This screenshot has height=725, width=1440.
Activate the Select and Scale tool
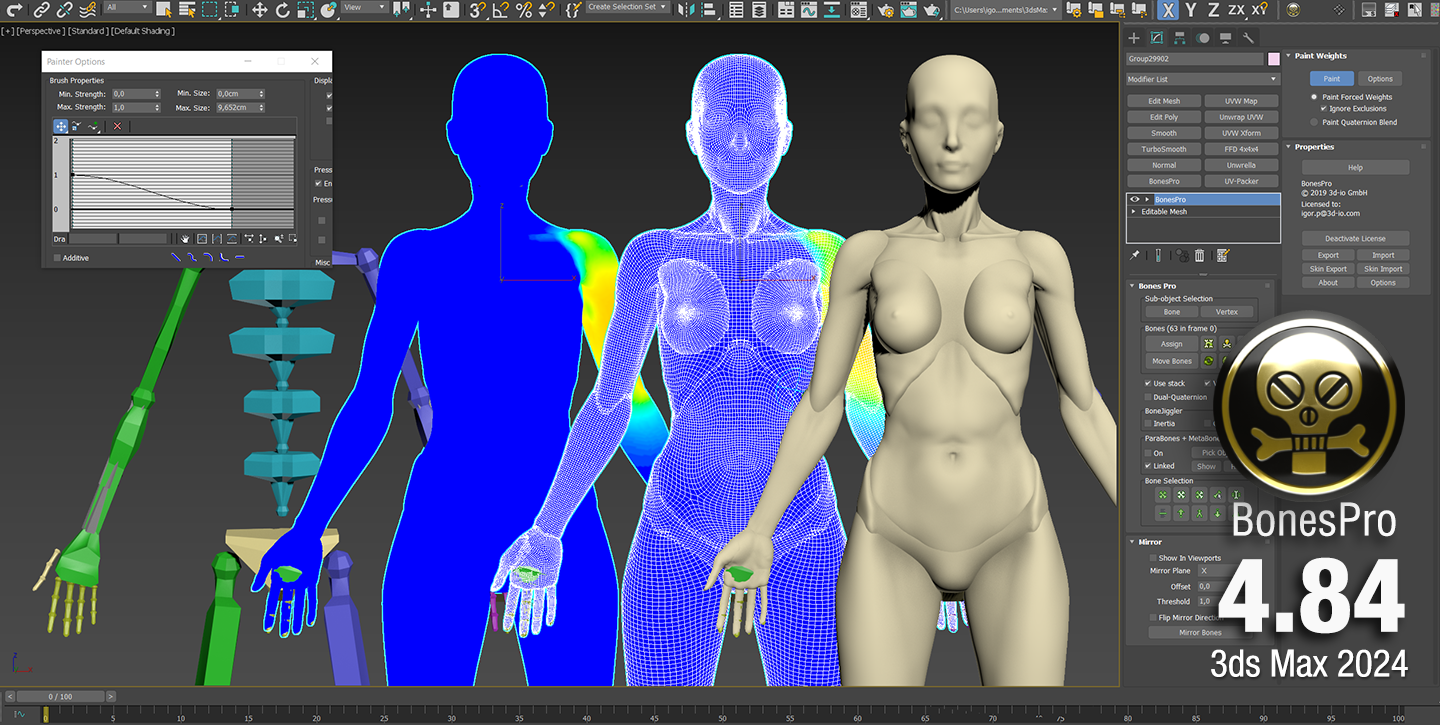[x=305, y=9]
